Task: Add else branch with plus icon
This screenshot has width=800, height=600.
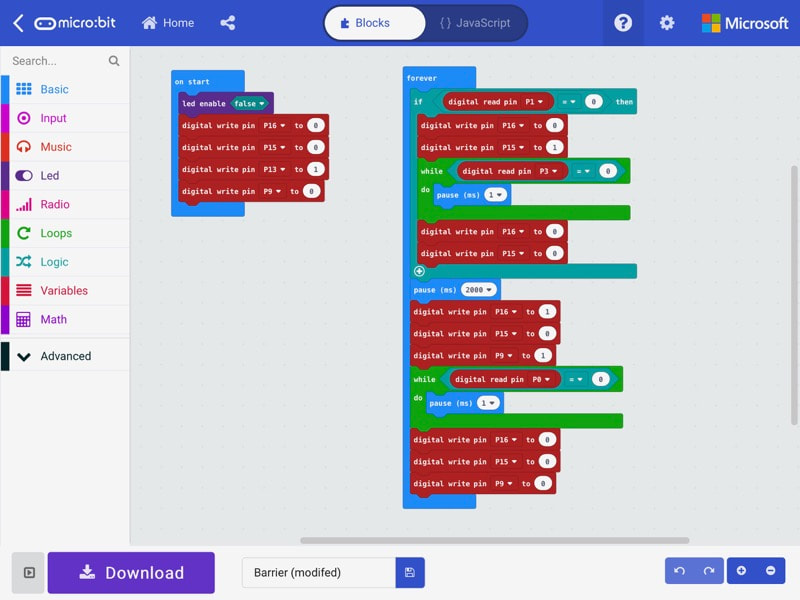Action: click(x=419, y=271)
